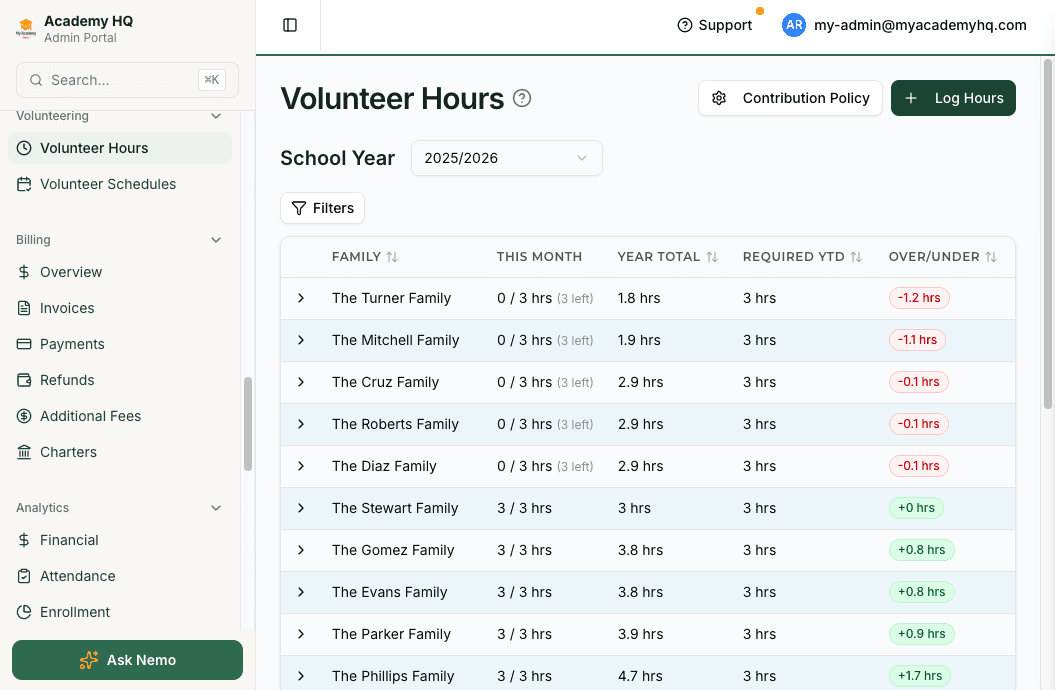Click the plus icon in Log Hours
The width and height of the screenshot is (1055, 690).
click(910, 98)
